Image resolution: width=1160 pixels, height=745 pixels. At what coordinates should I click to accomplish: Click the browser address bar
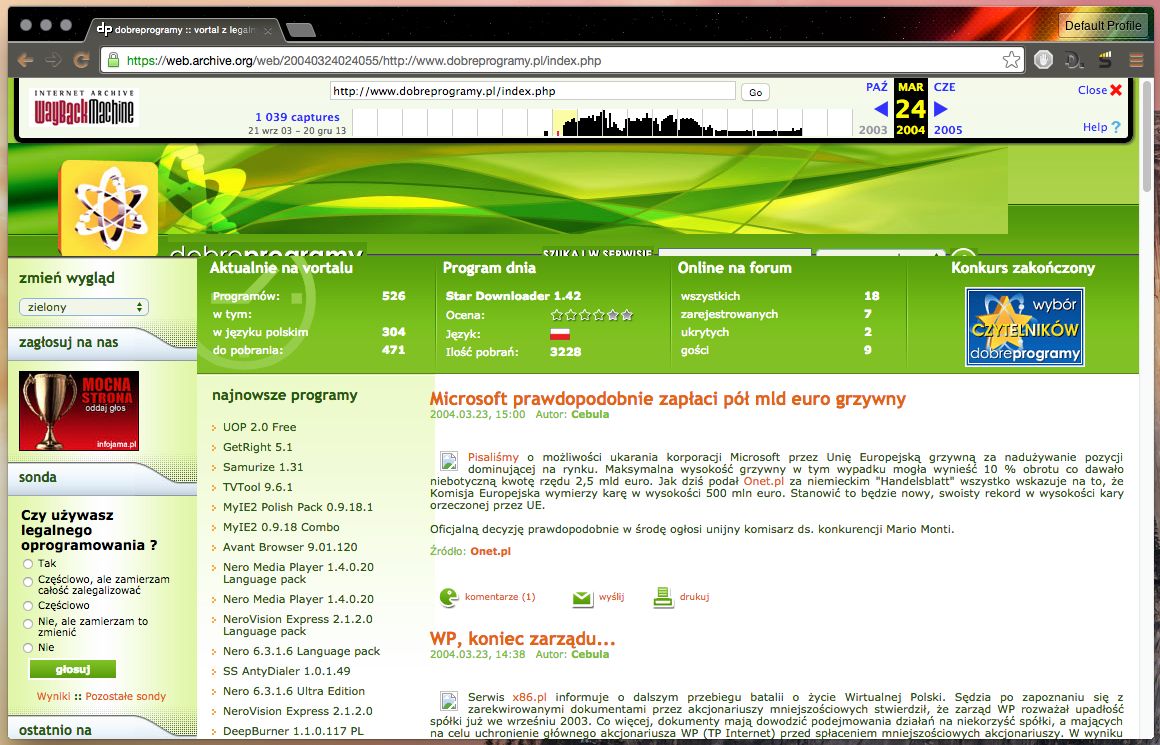[562, 61]
